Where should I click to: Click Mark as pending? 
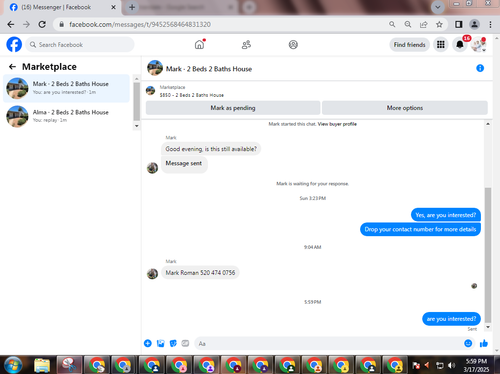click(x=233, y=108)
